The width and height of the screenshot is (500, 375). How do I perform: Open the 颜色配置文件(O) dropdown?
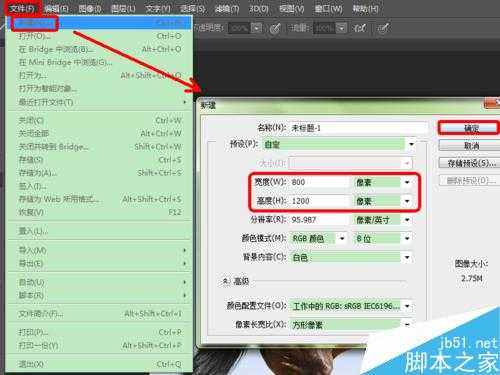(x=351, y=306)
